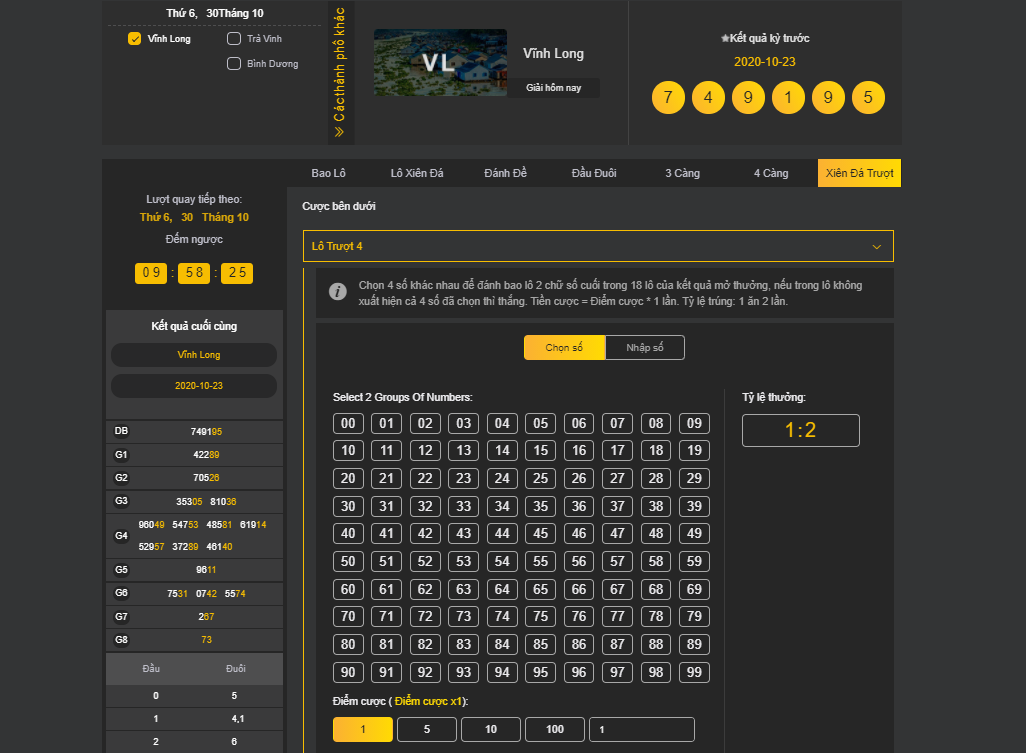The height and width of the screenshot is (753, 1026).
Task: Click the G4 prize badge in results
Action: tap(121, 535)
